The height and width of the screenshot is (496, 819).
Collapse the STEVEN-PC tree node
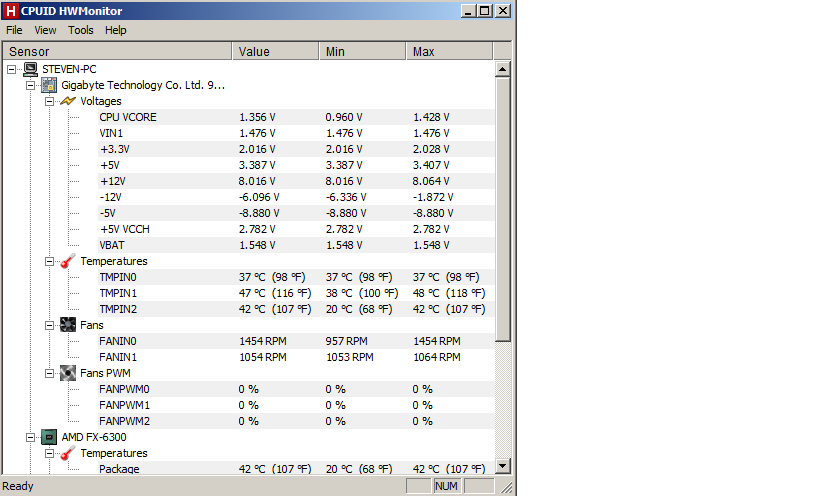click(11, 69)
